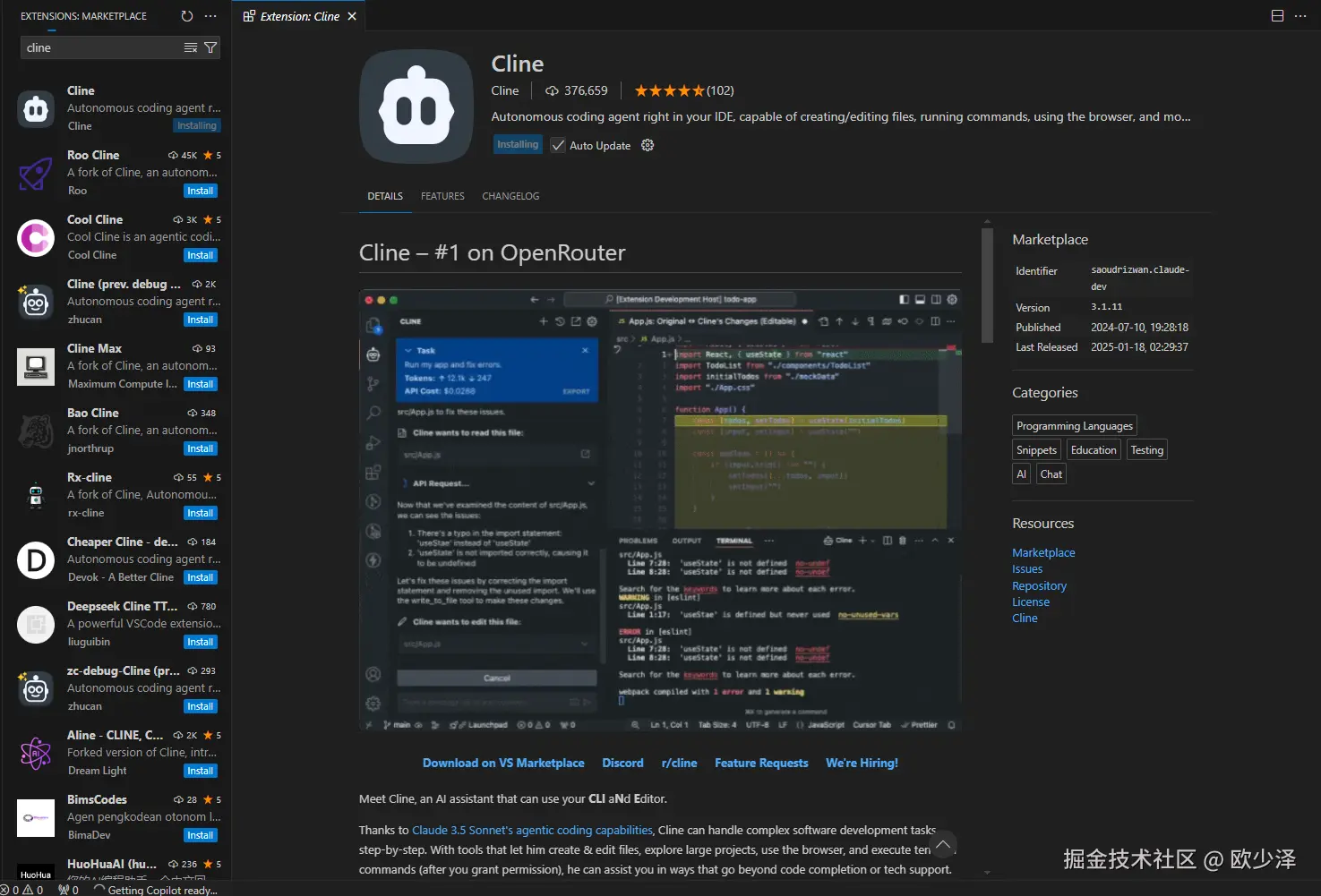This screenshot has height=896, width=1321.
Task: Click the Cool Cline logo icon
Action: point(36,238)
